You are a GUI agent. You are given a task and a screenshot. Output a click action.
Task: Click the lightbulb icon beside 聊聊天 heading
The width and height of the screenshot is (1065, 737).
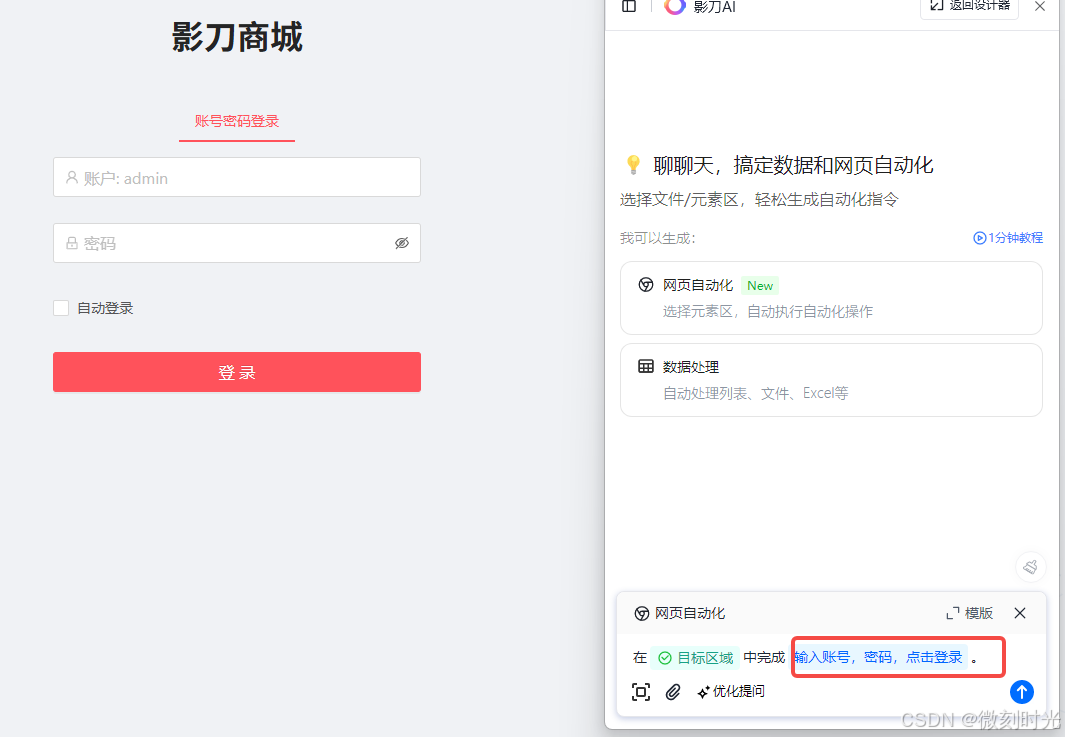[x=633, y=164]
